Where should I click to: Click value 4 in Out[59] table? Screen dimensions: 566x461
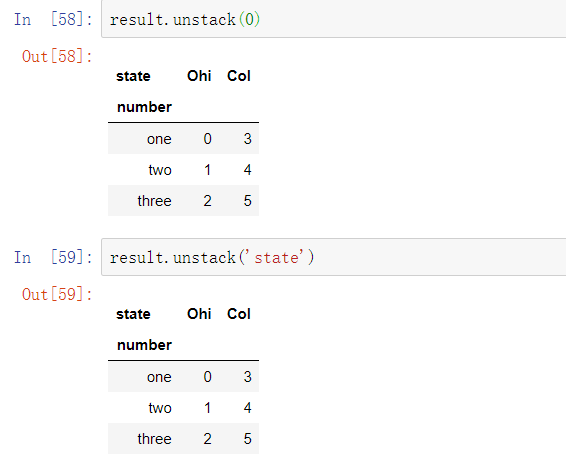point(248,408)
